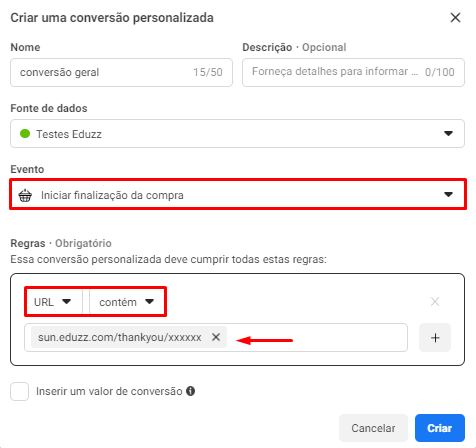Focus the Nome field 'conversão geral'
Image resolution: width=476 pixels, height=448 pixels.
click(x=121, y=72)
